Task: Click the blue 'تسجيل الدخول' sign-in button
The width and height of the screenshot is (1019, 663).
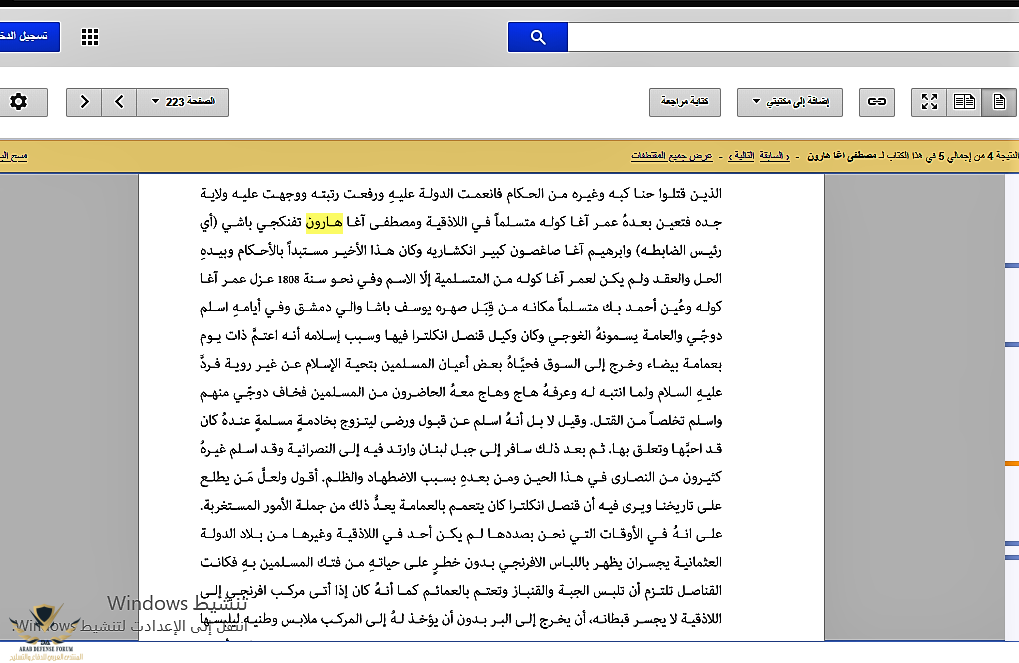Action: (x=29, y=37)
